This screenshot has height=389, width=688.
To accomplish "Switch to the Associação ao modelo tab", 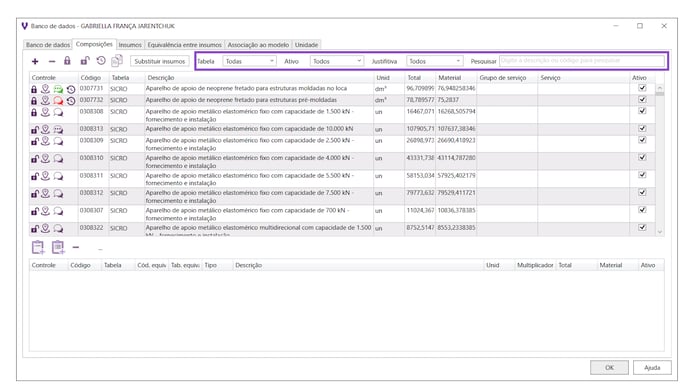I will point(258,45).
